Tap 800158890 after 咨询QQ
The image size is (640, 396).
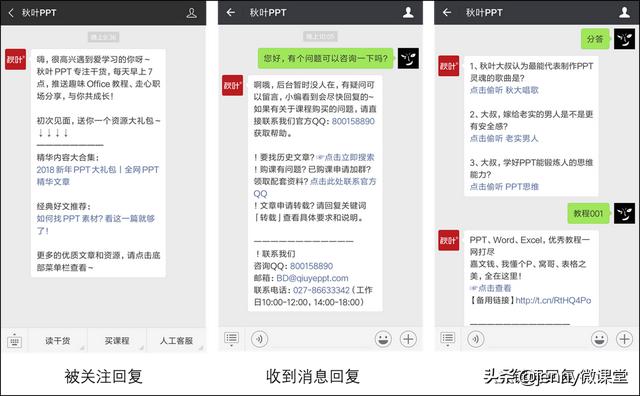311,266
